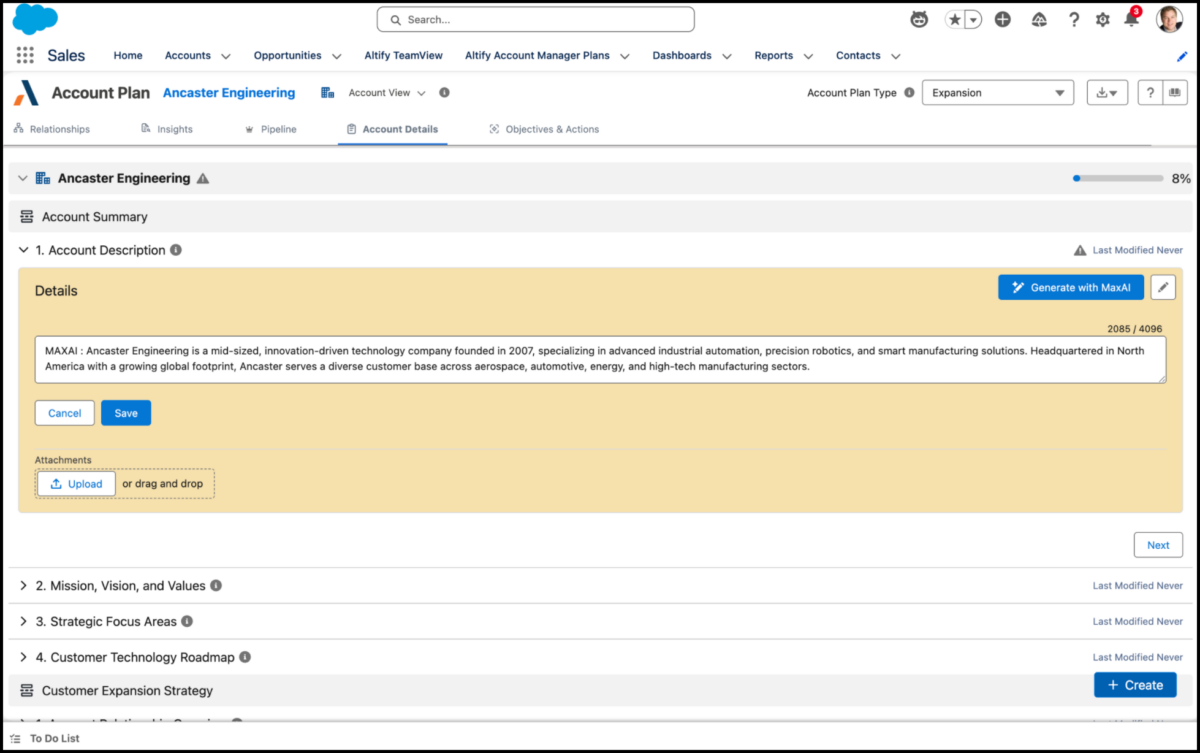
Task: Open the user profile avatar
Action: (x=1169, y=19)
